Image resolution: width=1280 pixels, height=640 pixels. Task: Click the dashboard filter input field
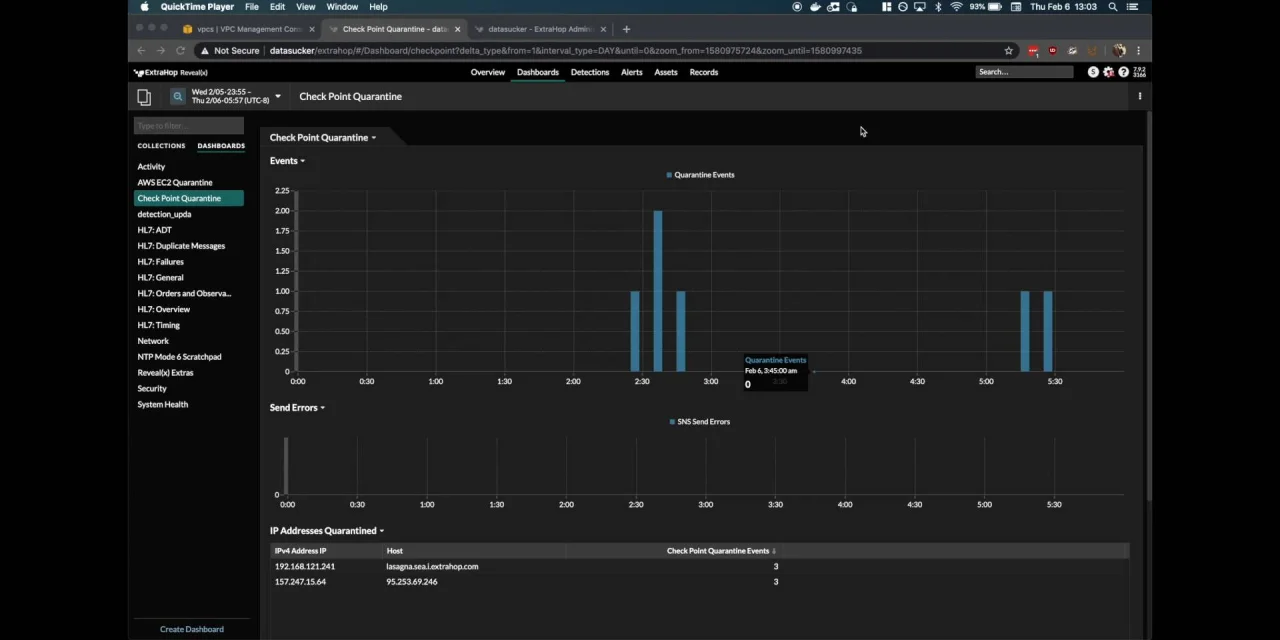(189, 125)
